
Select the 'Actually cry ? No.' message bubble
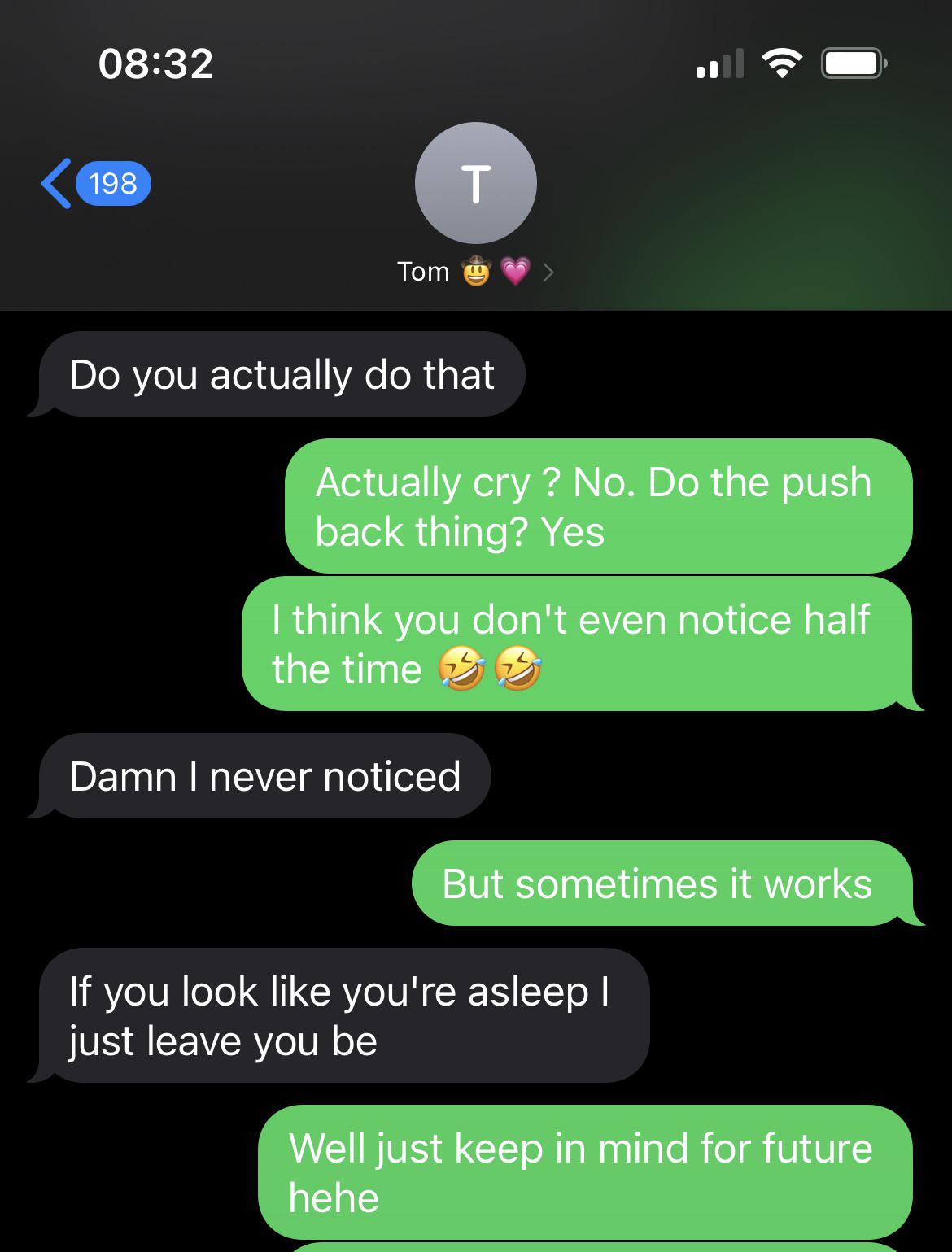(598, 506)
